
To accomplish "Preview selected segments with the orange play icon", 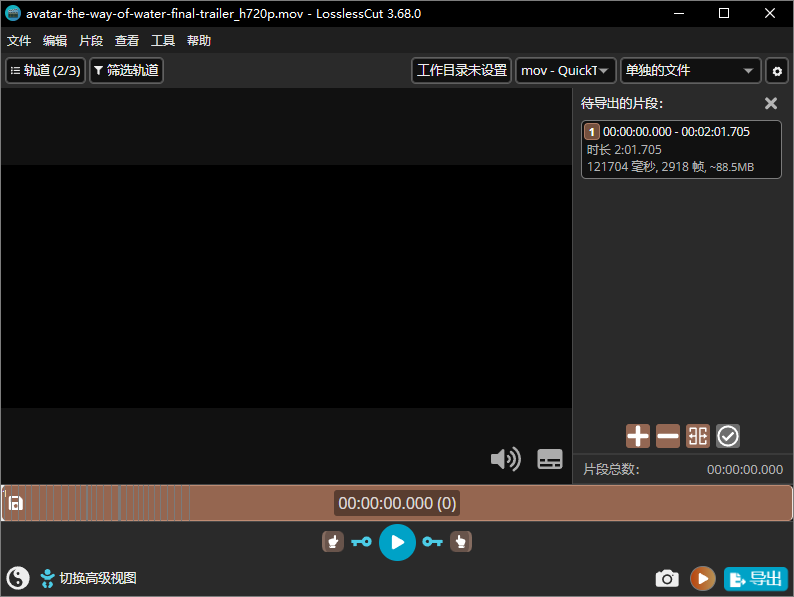I will click(x=703, y=578).
